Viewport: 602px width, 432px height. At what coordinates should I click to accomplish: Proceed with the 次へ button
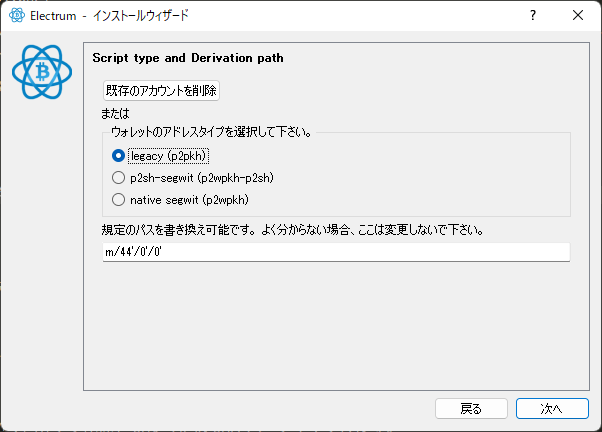[552, 408]
